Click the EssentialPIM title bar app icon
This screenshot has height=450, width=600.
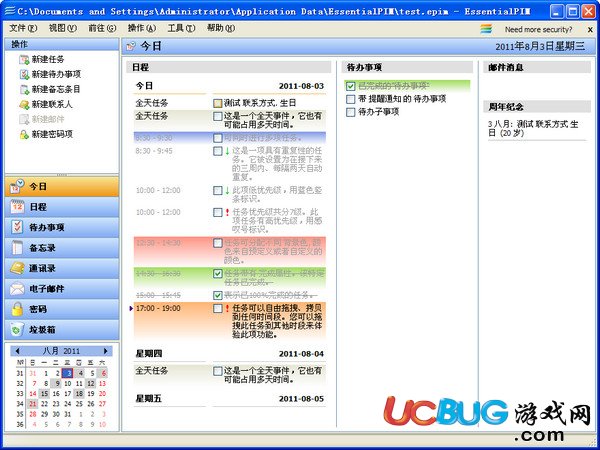point(10,11)
